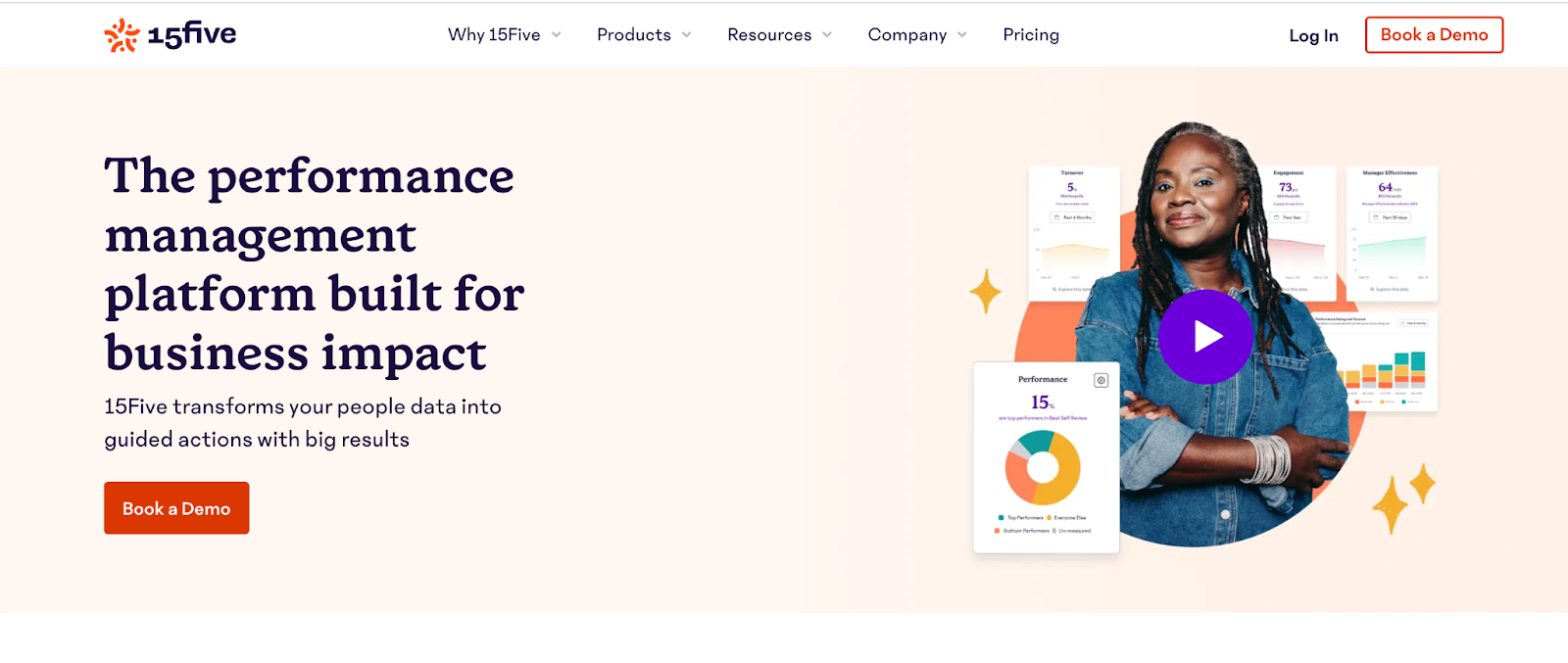The image size is (1568, 663).
Task: Open the Turnover chart card
Action: click(1073, 232)
